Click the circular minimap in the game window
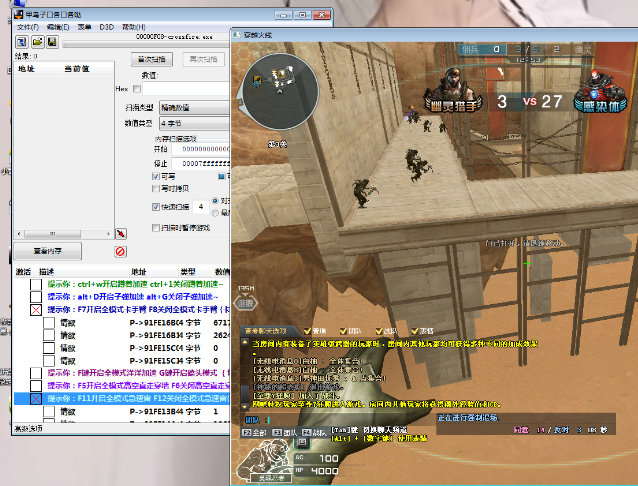This screenshot has height=486, width=638. click(279, 92)
